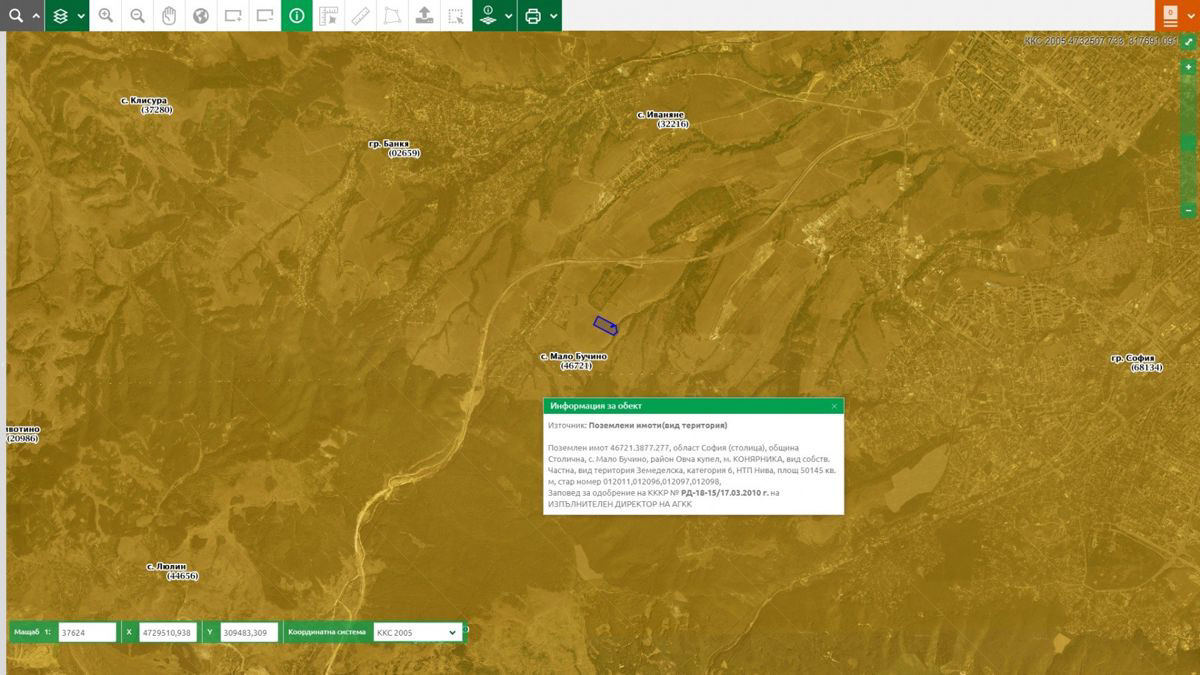Screen dimensions: 1200x675
Task: Select the zoom out tool
Action: click(137, 16)
